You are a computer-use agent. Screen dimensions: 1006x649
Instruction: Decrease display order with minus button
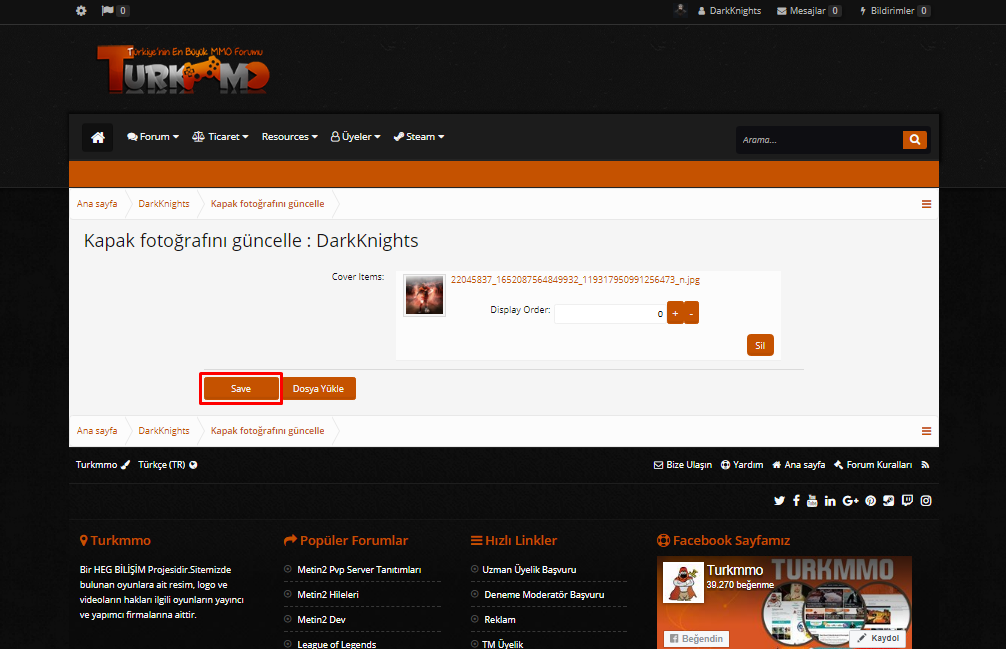tap(691, 313)
